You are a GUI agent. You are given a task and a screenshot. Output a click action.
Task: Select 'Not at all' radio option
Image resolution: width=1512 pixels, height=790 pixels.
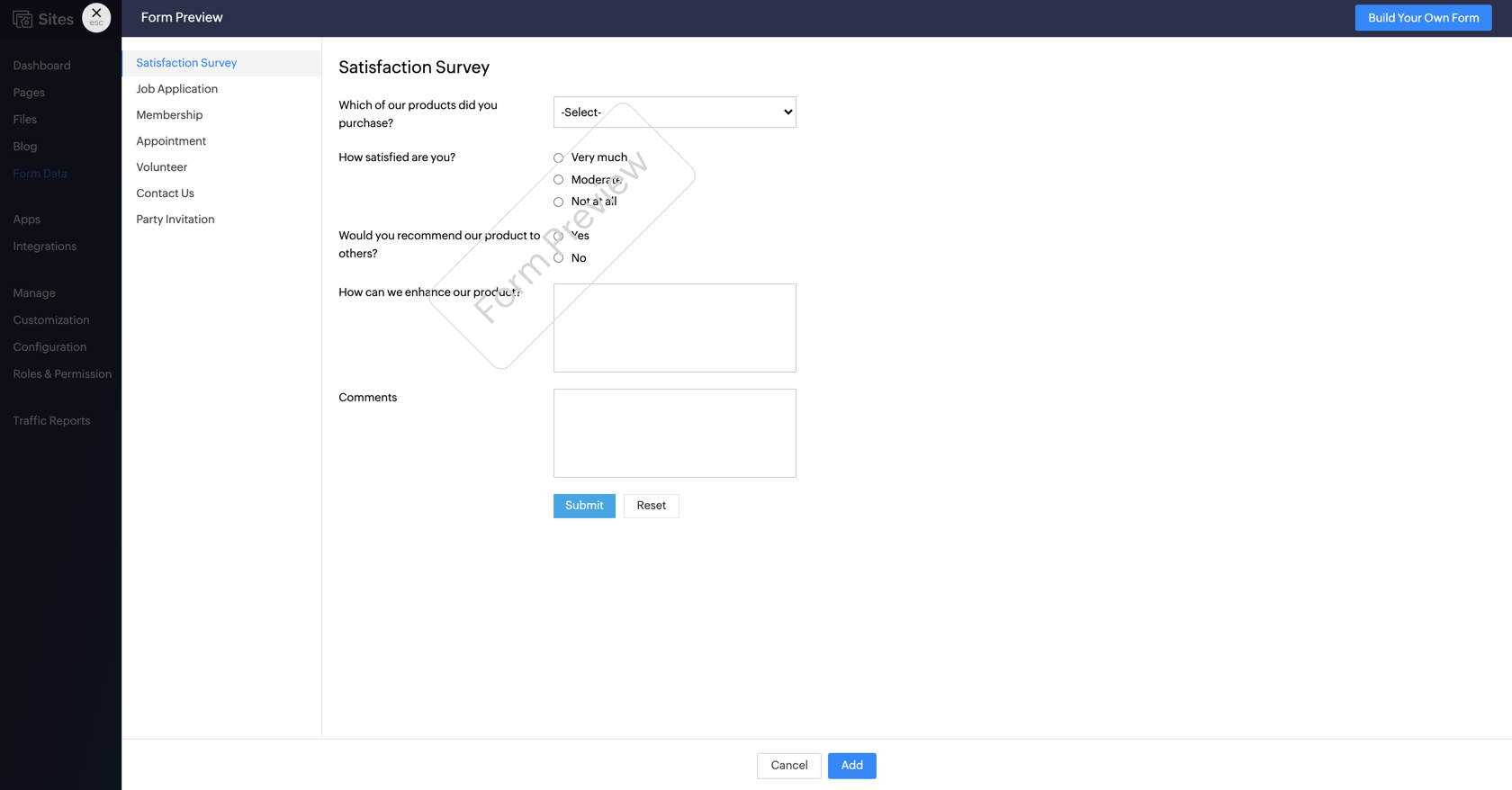coord(558,202)
